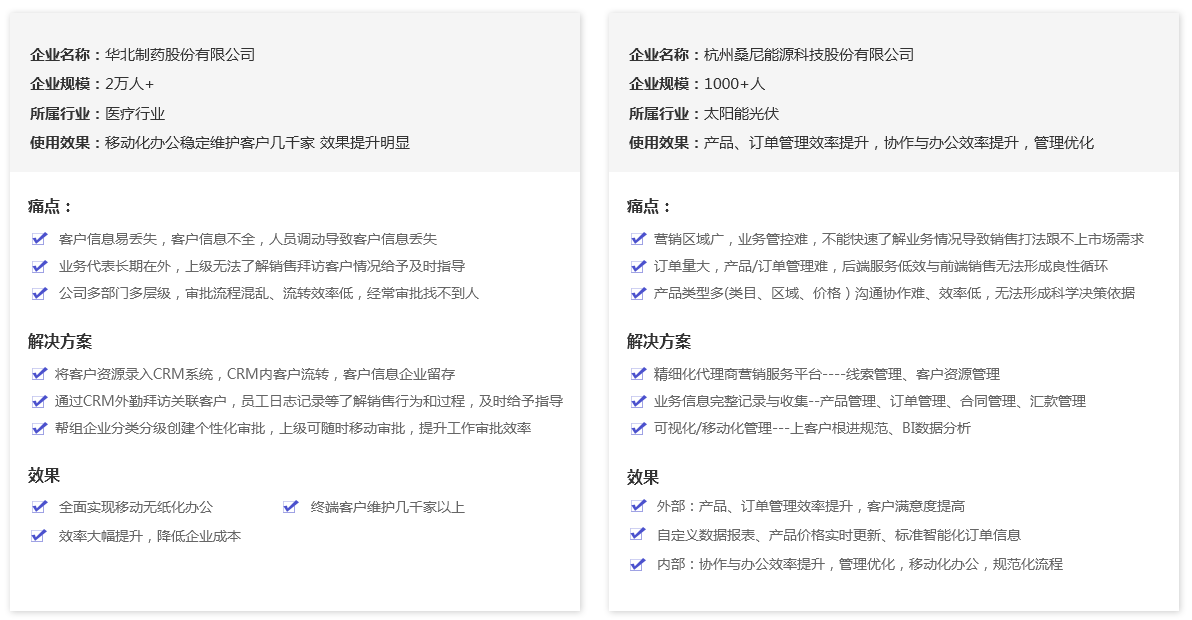Select the 使用效果 text in the 杭州桑尼 card

click(899, 142)
